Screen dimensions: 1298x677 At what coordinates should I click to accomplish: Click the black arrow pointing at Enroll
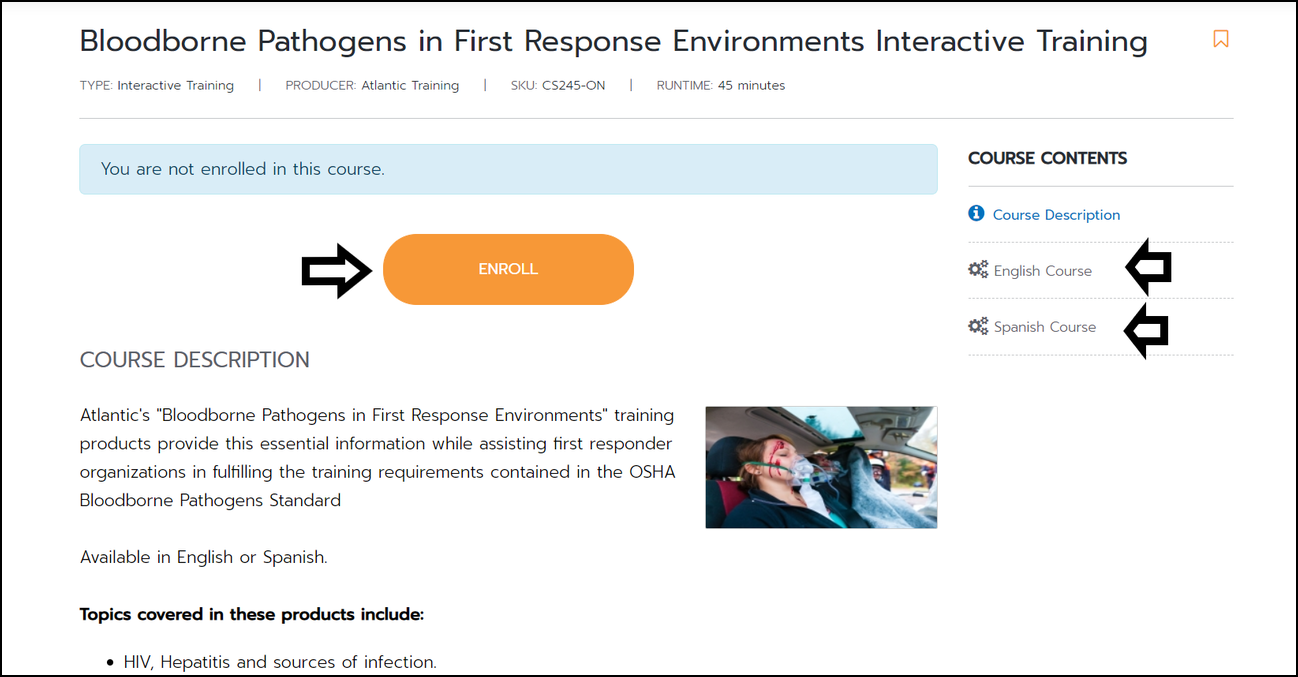tap(337, 270)
